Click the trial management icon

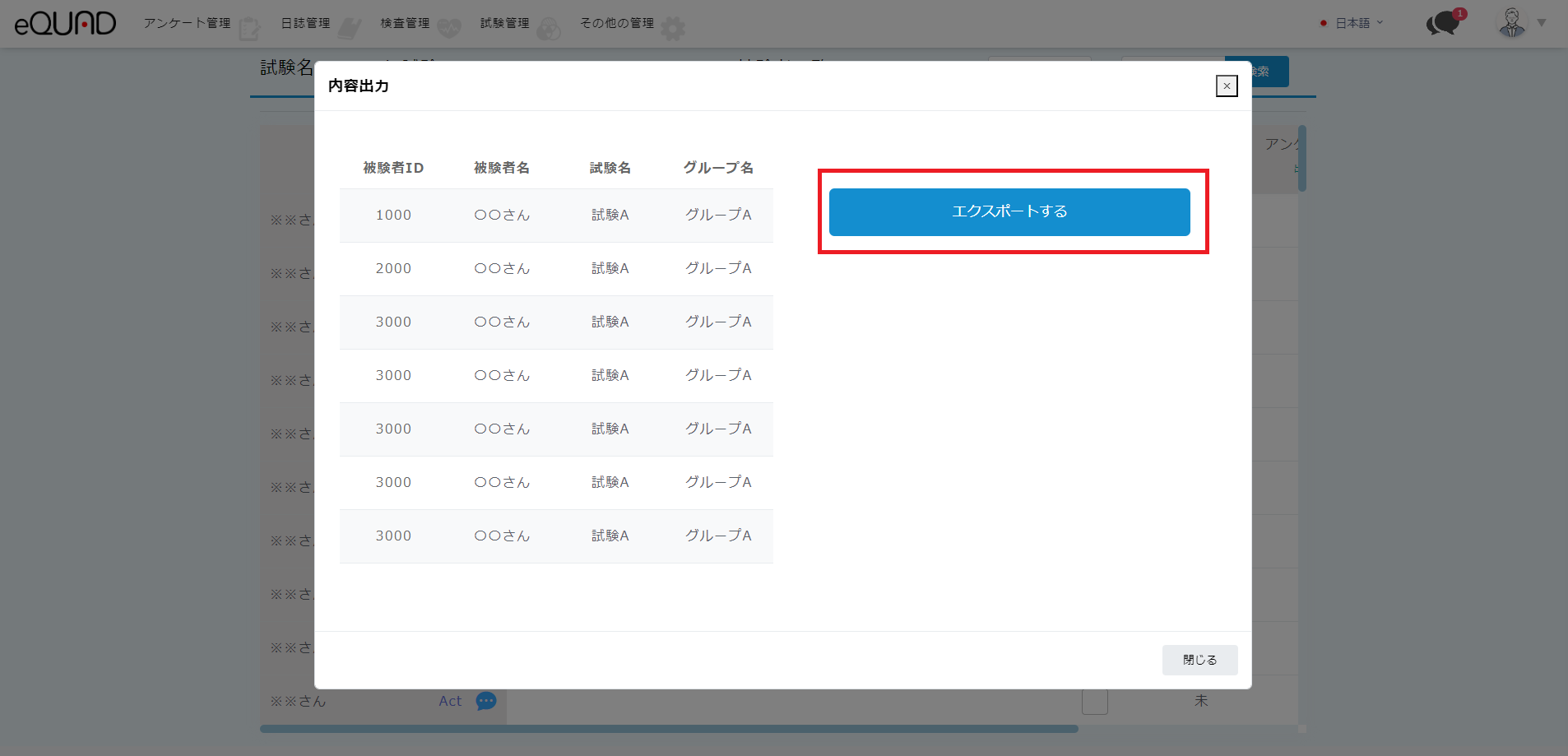549,30
